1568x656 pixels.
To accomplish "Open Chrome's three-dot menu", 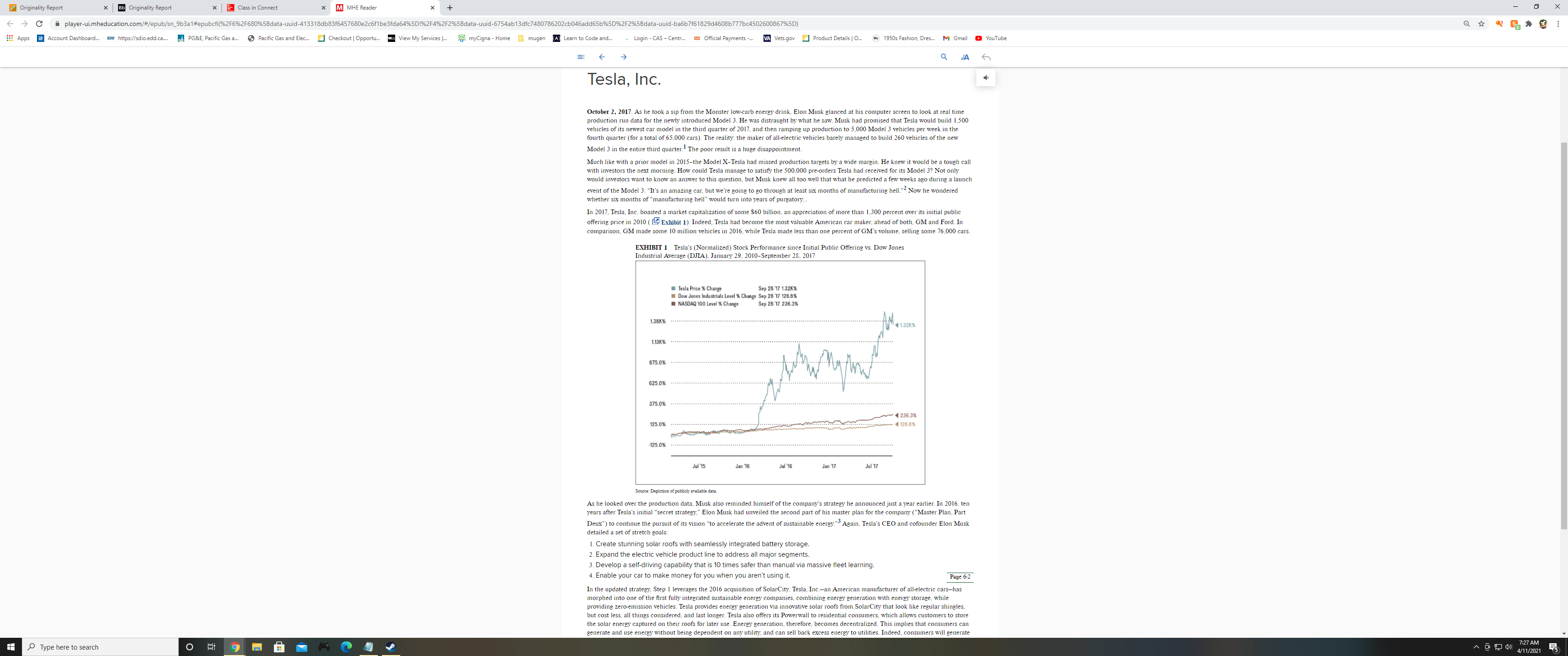I will [x=1558, y=24].
